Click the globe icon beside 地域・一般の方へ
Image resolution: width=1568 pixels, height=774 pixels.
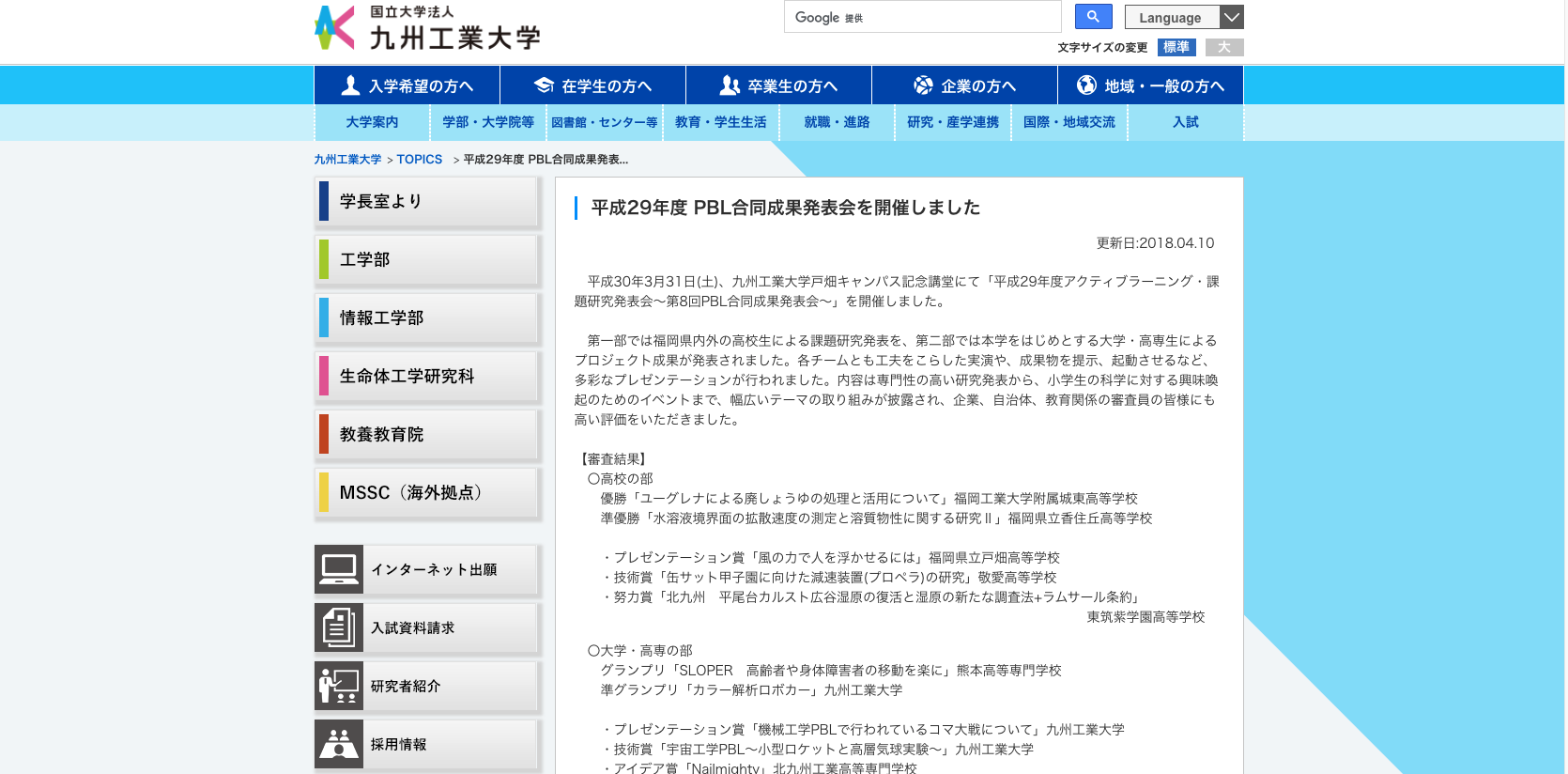pyautogui.click(x=1086, y=85)
